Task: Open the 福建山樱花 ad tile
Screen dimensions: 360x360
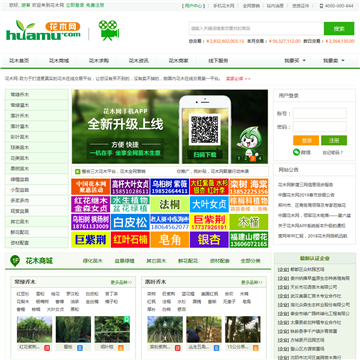Action: click(249, 240)
